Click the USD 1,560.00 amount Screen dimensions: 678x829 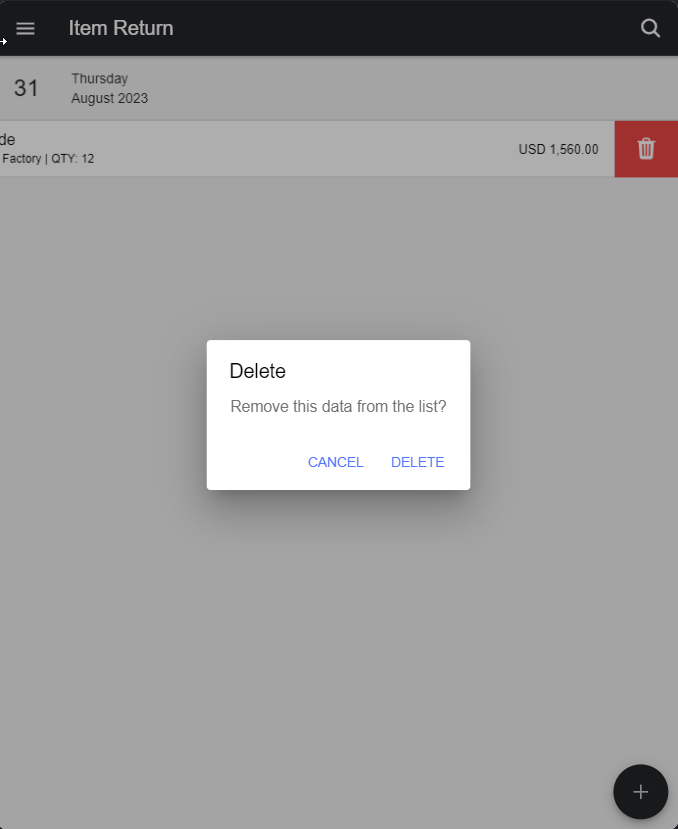pos(558,149)
